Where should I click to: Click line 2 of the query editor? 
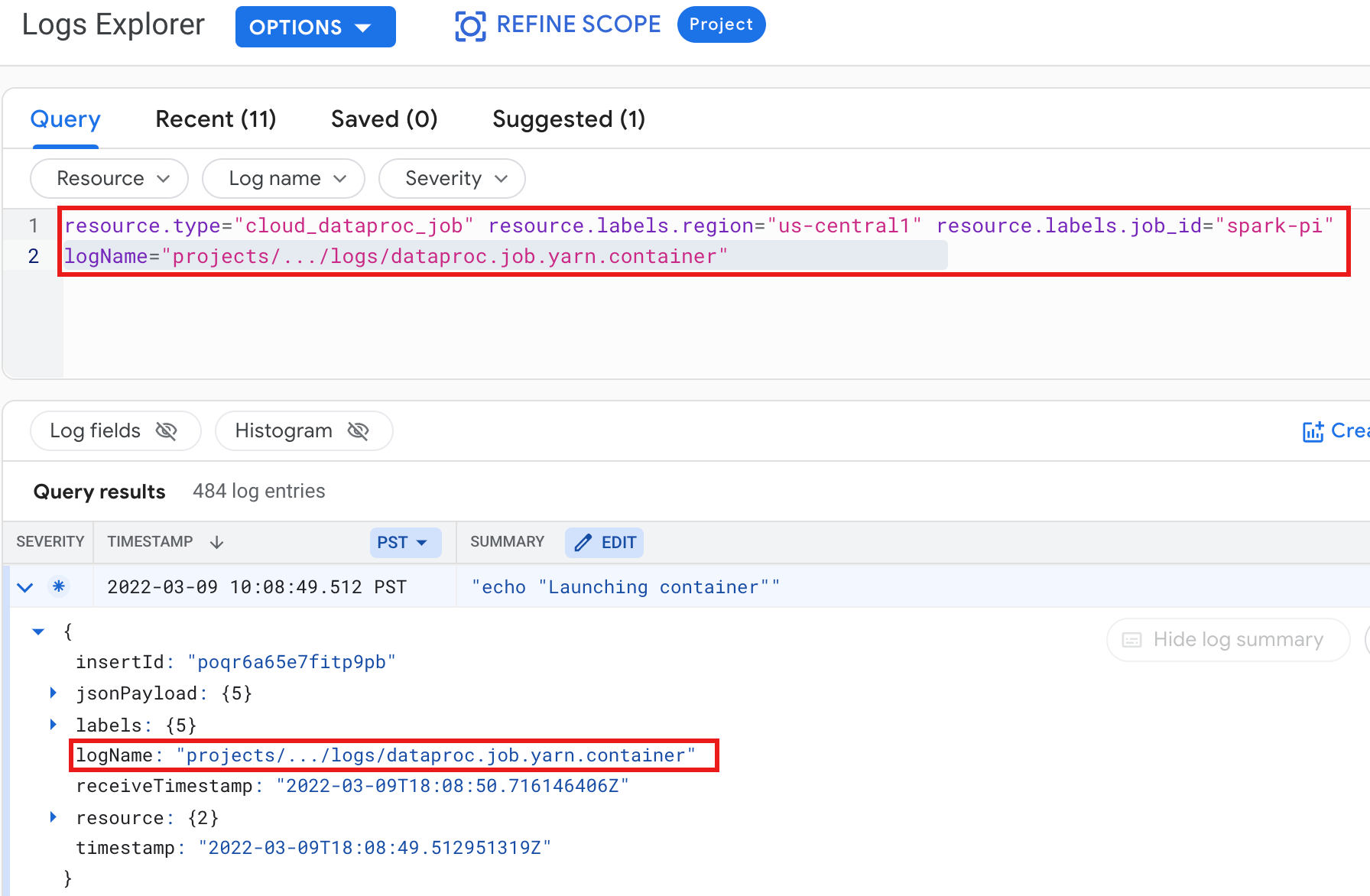tap(459, 256)
